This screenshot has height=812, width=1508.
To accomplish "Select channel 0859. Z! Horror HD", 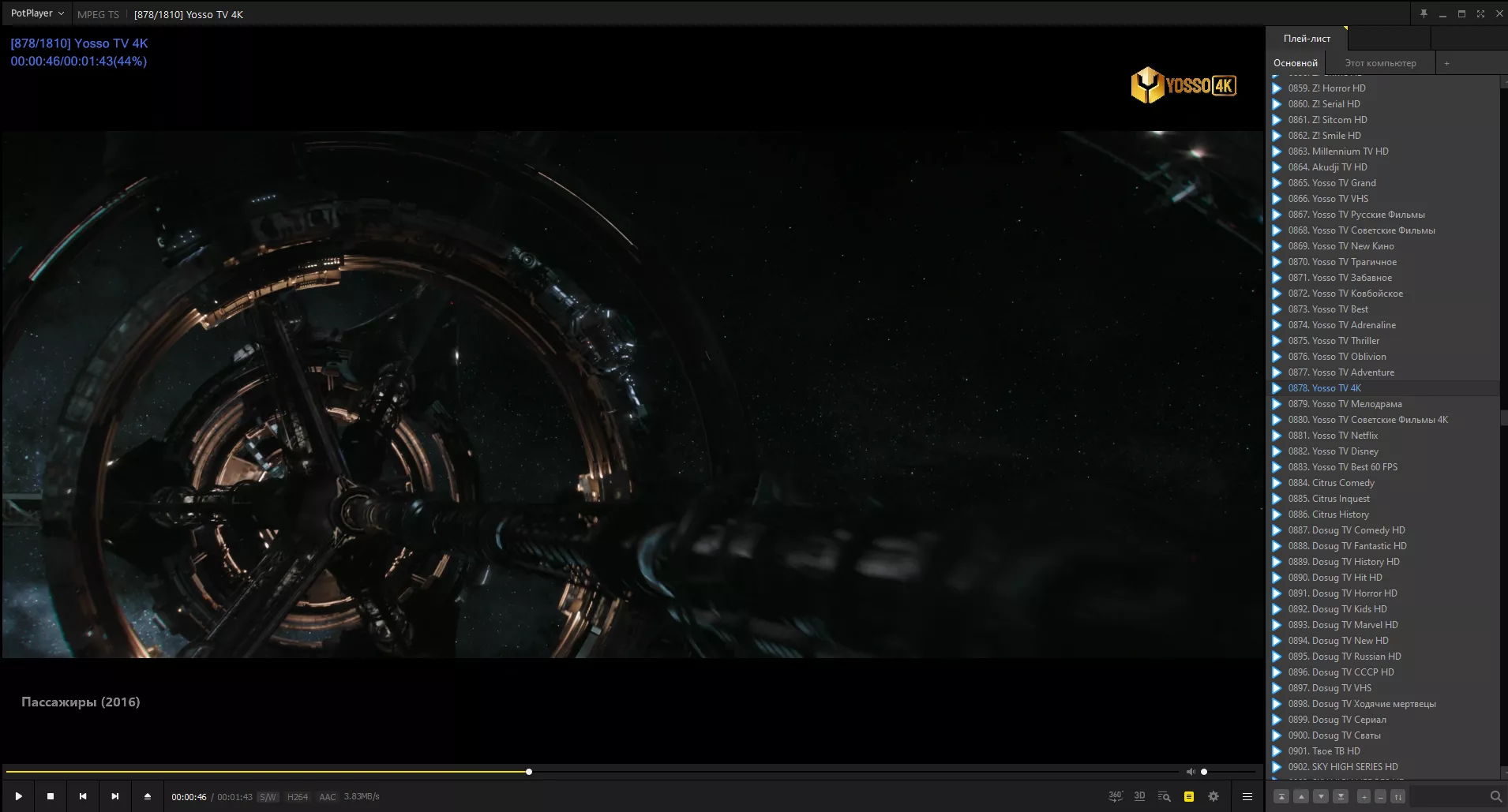I will tap(1384, 88).
